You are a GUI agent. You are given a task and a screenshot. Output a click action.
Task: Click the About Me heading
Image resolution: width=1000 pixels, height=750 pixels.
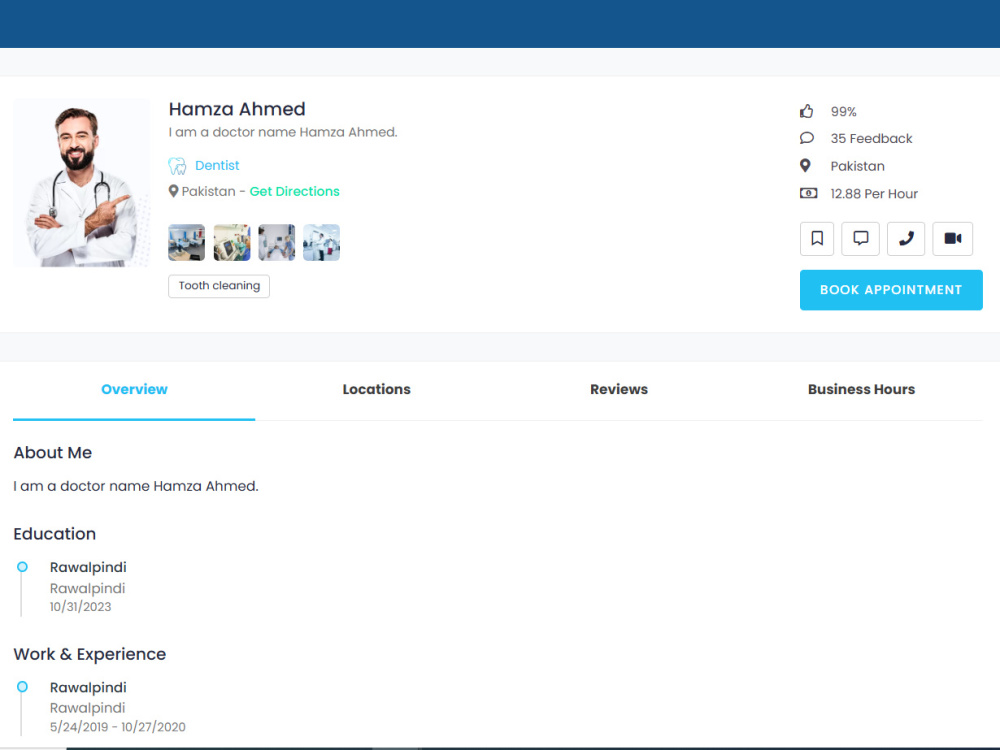click(53, 453)
